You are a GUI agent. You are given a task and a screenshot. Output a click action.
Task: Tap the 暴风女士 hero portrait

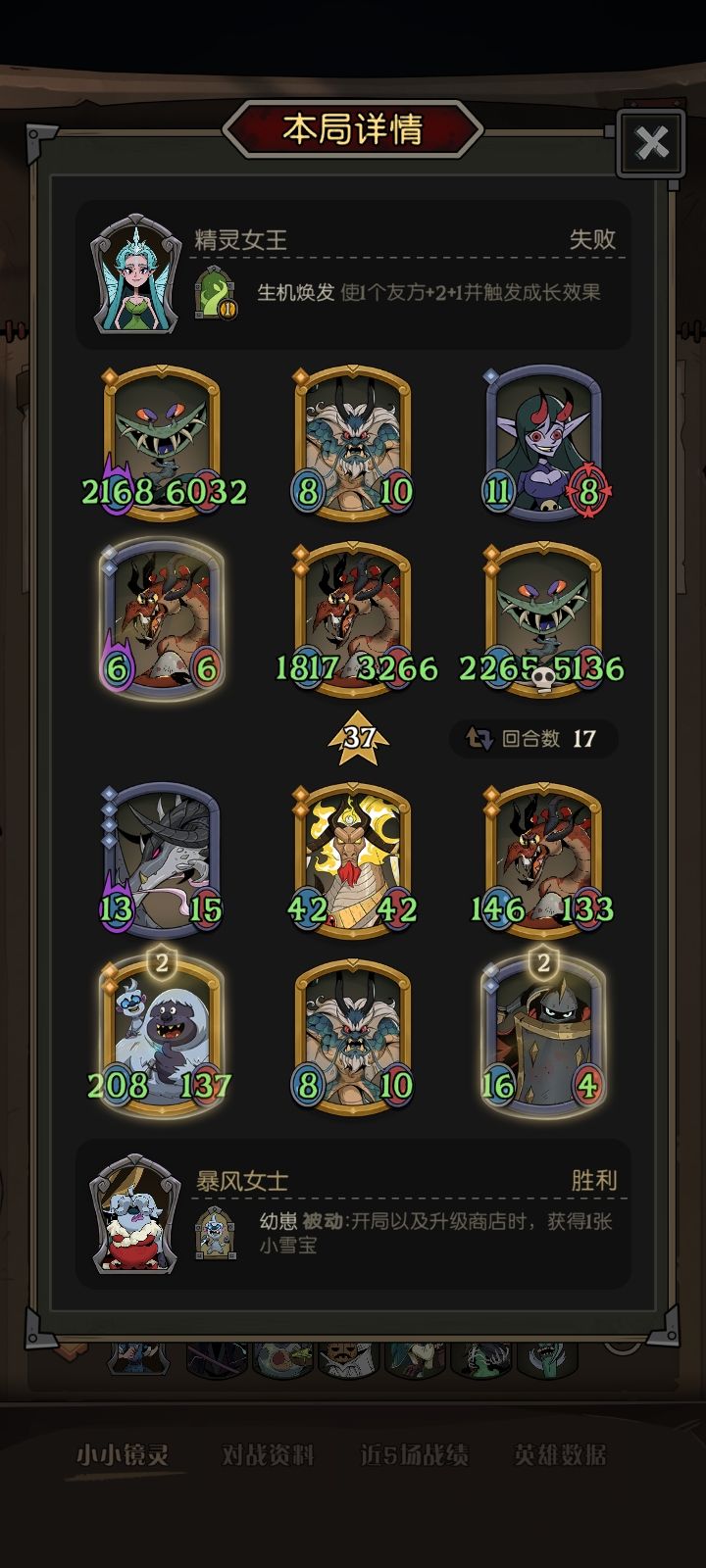[x=135, y=1214]
